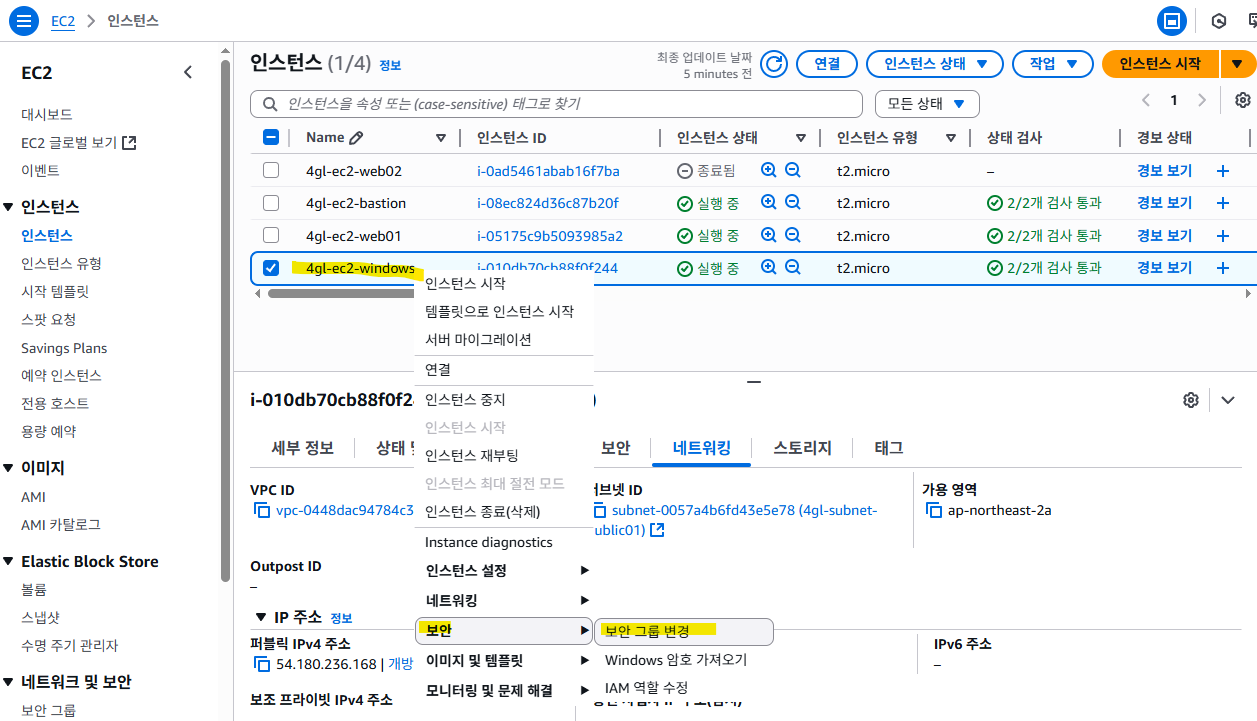
Task: Sort by Name column arrow
Action: 441,138
